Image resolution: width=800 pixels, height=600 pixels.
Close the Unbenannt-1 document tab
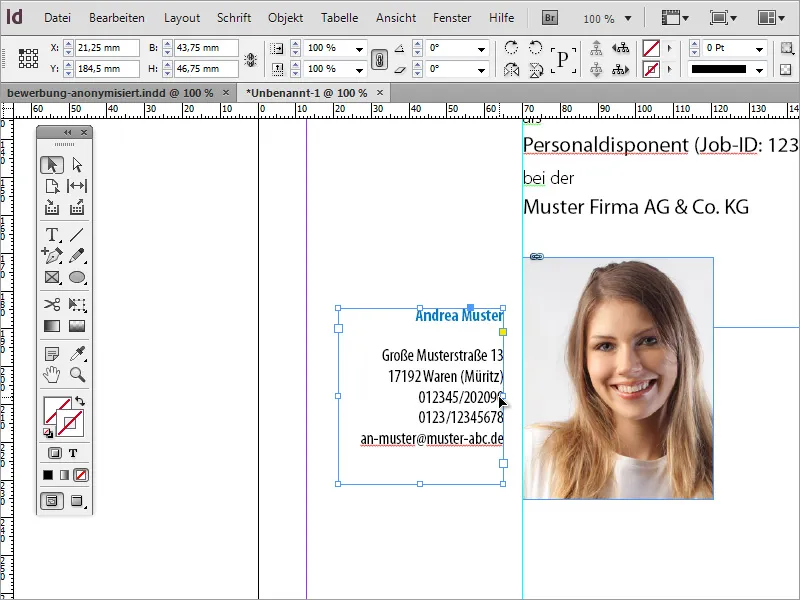pos(380,92)
